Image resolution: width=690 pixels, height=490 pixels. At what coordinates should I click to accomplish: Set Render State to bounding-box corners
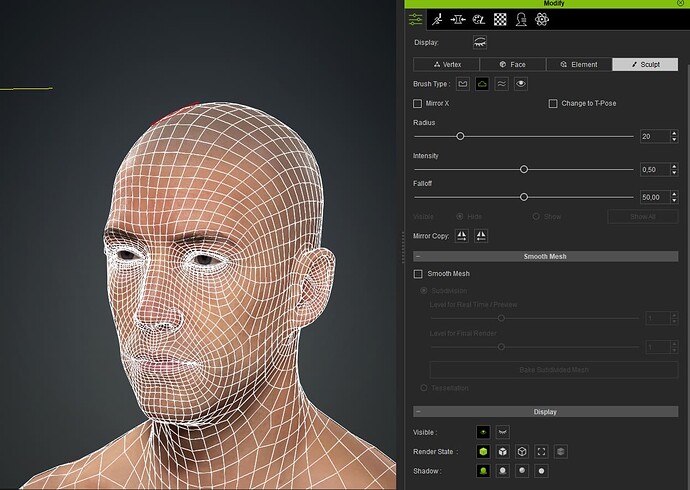541,452
